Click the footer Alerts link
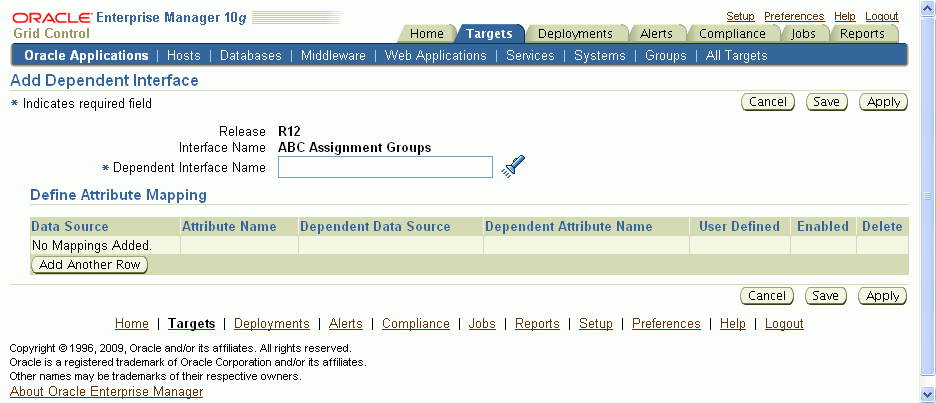936x403 pixels. pyautogui.click(x=346, y=324)
